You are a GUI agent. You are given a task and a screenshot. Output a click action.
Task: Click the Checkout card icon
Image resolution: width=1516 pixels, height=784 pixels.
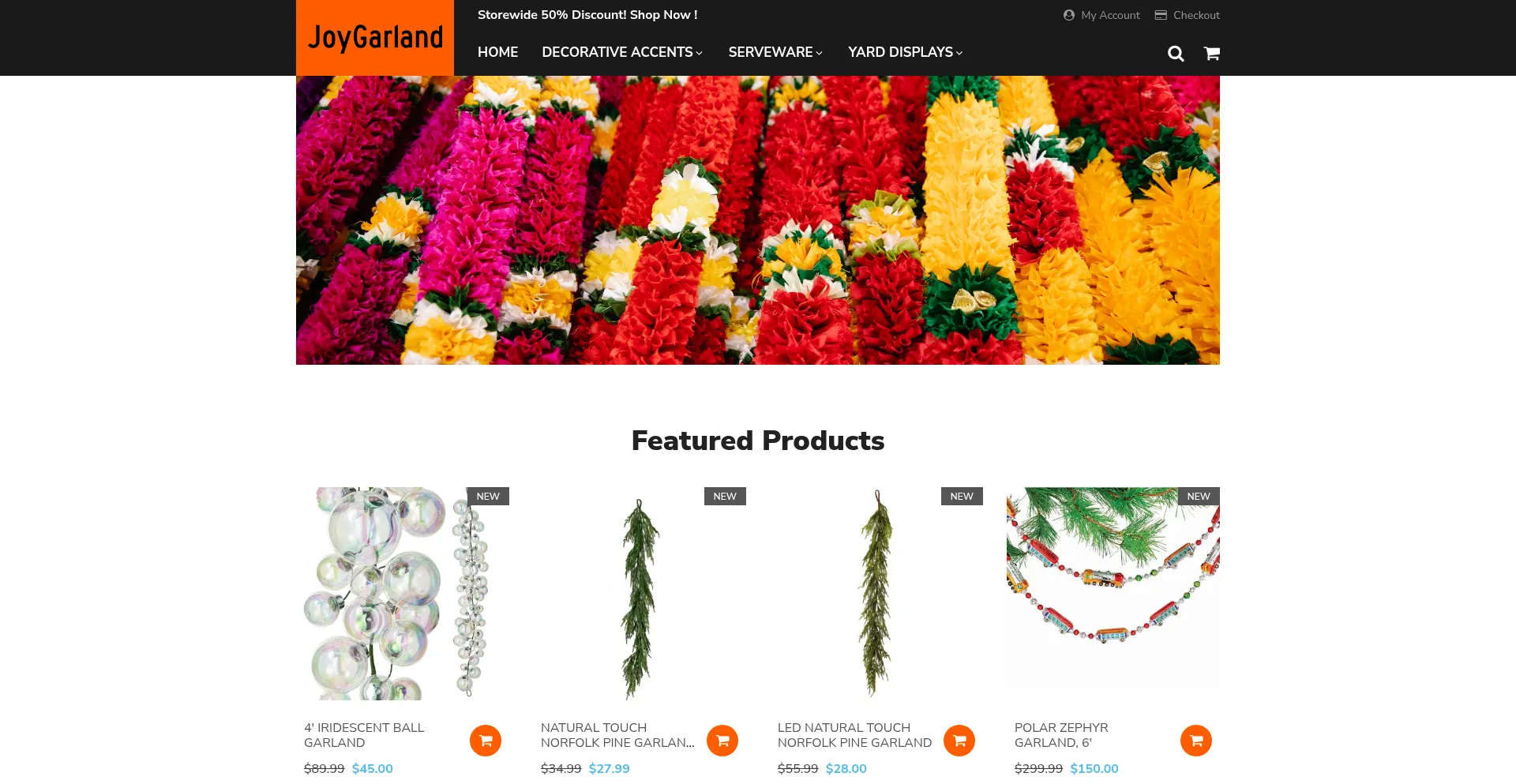1161,15
